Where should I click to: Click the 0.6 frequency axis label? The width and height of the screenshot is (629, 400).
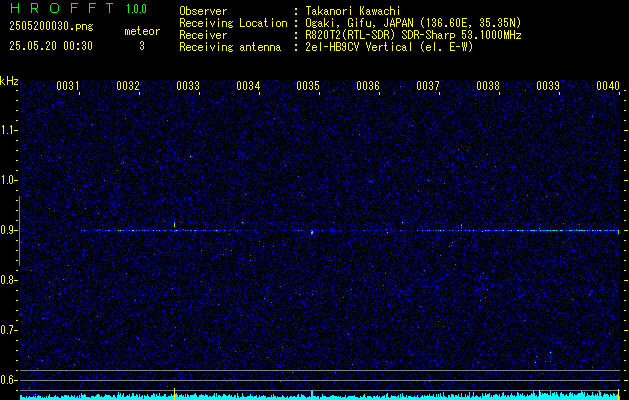(8, 380)
